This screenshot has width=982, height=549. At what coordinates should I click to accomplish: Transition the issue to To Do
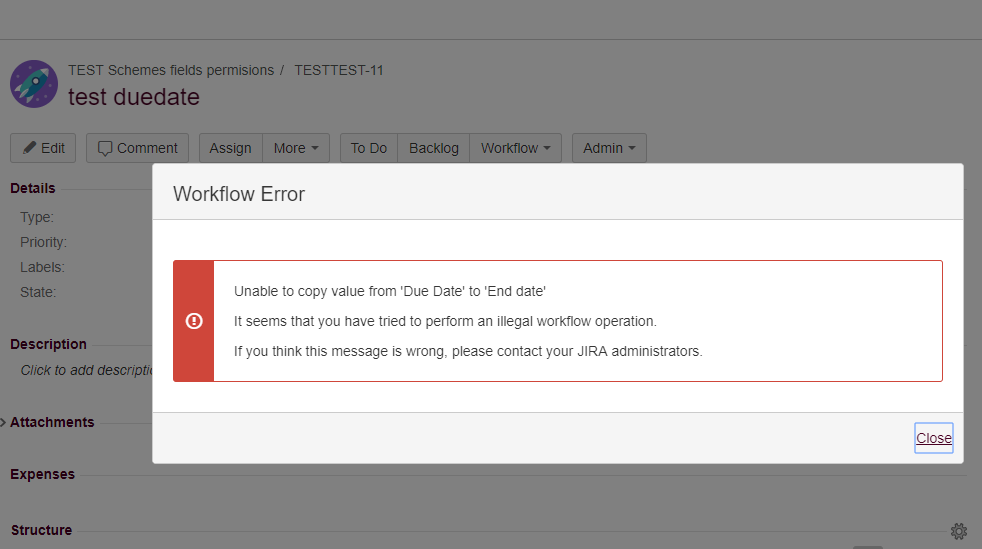point(369,148)
